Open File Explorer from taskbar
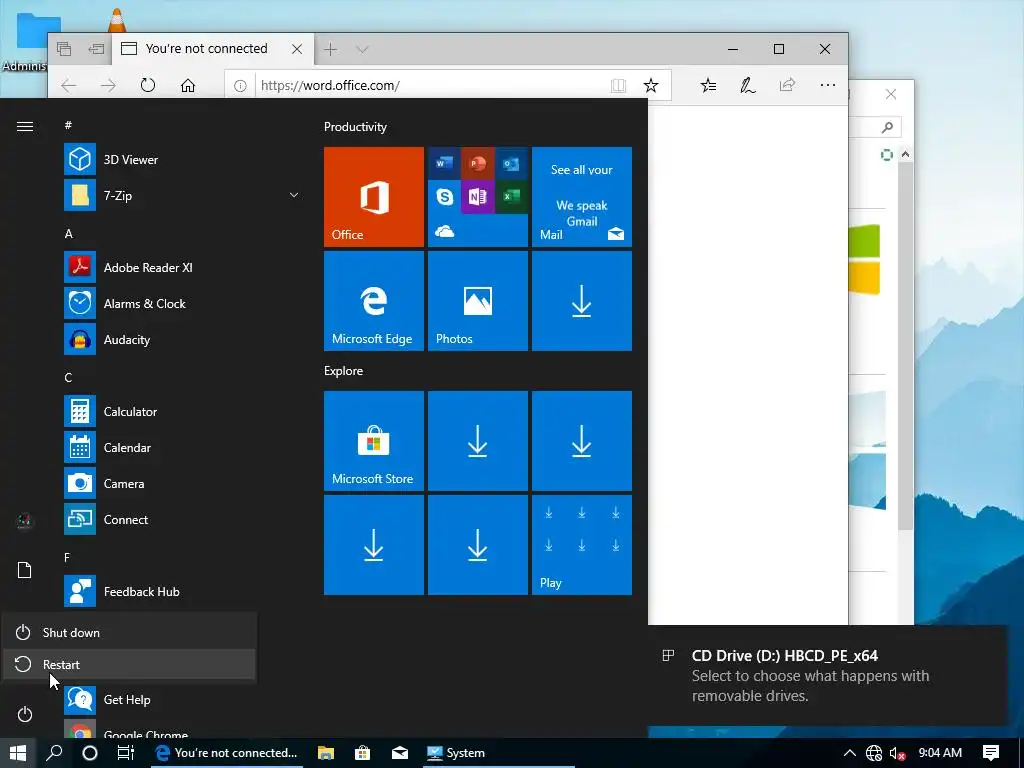 pos(325,753)
